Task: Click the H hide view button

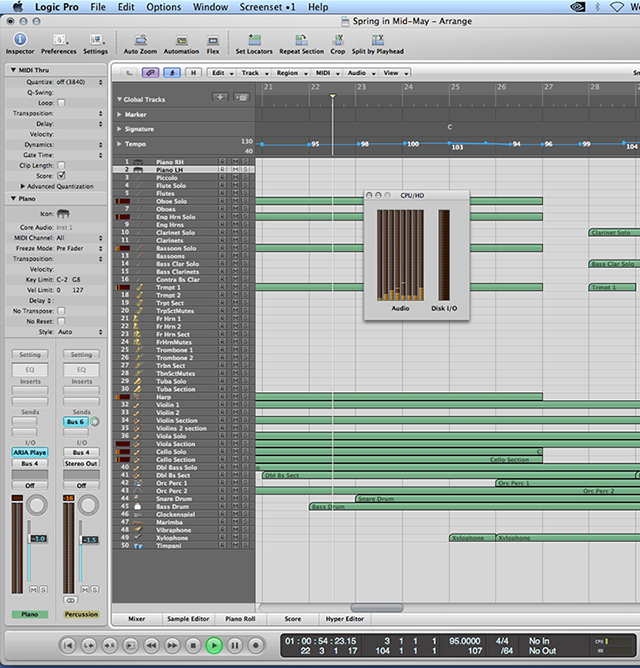Action: click(x=193, y=73)
